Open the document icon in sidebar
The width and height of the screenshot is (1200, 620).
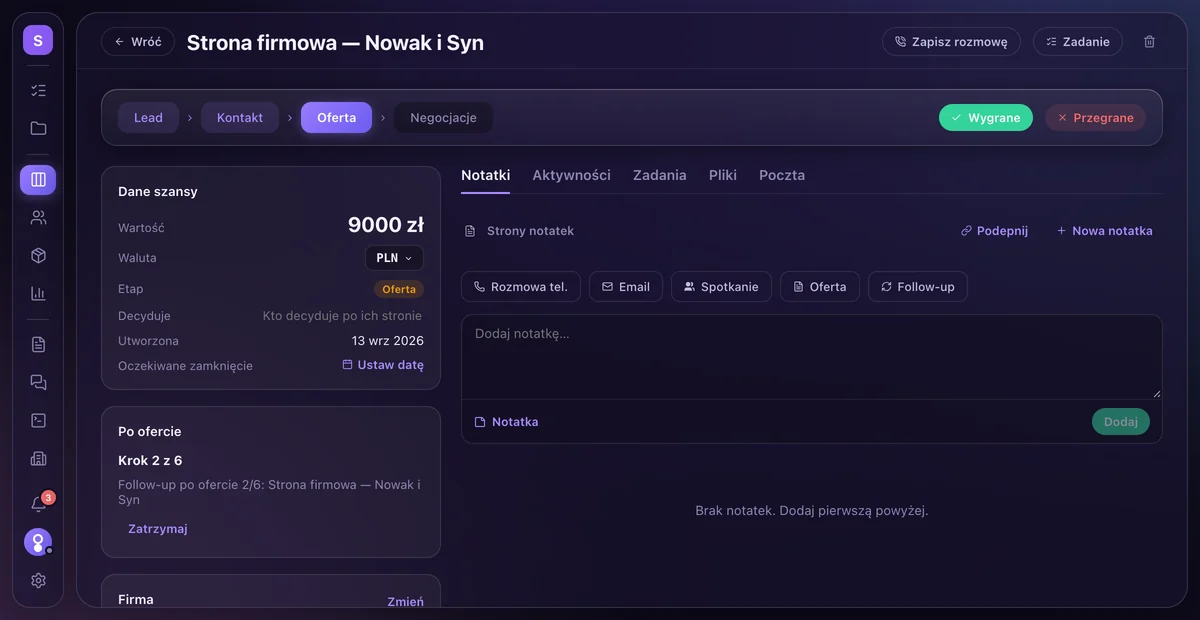[x=38, y=345]
